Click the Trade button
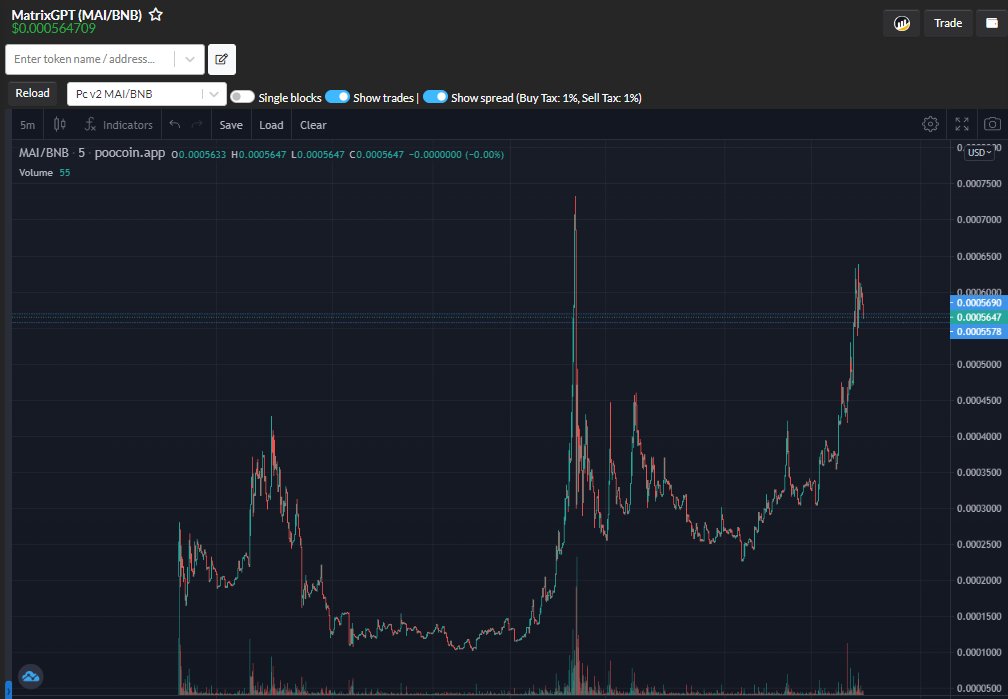The width and height of the screenshot is (1008, 699). [x=948, y=23]
